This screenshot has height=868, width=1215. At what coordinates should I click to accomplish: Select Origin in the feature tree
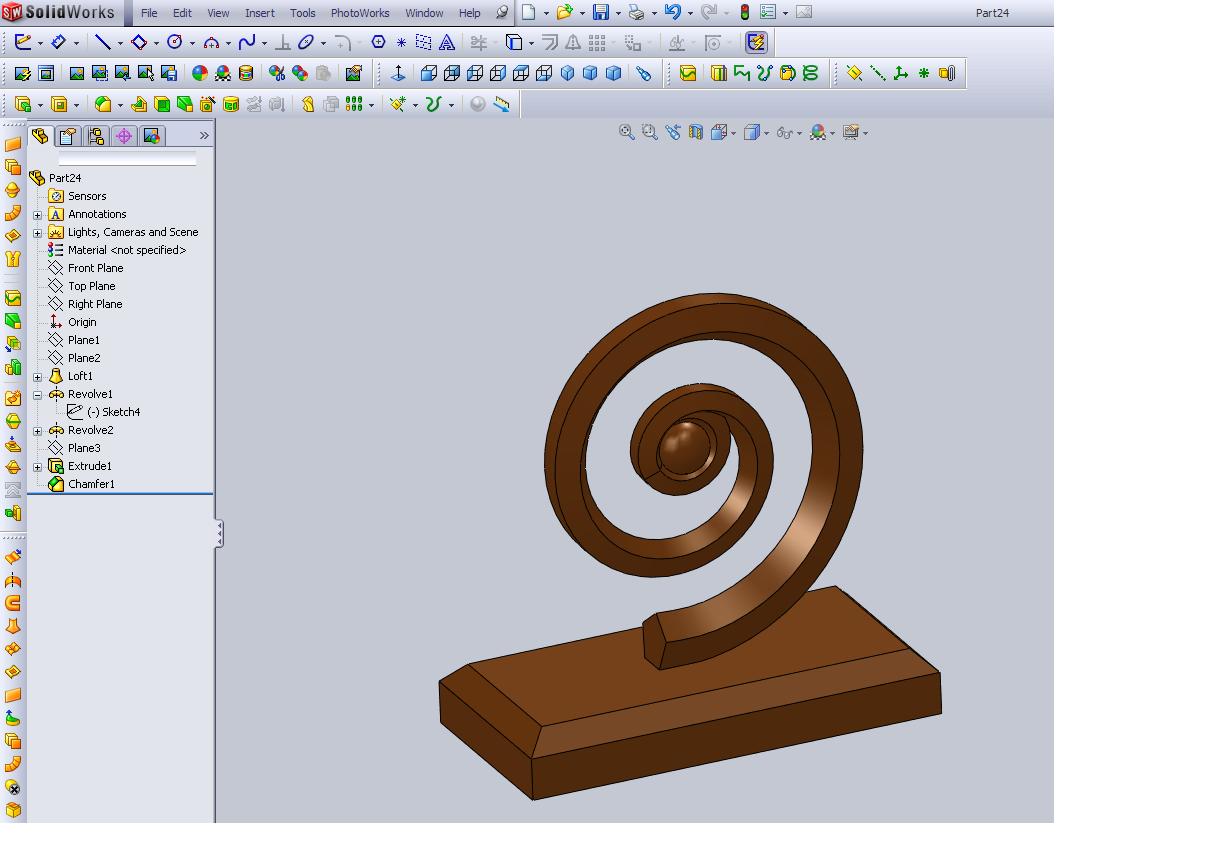pos(82,322)
